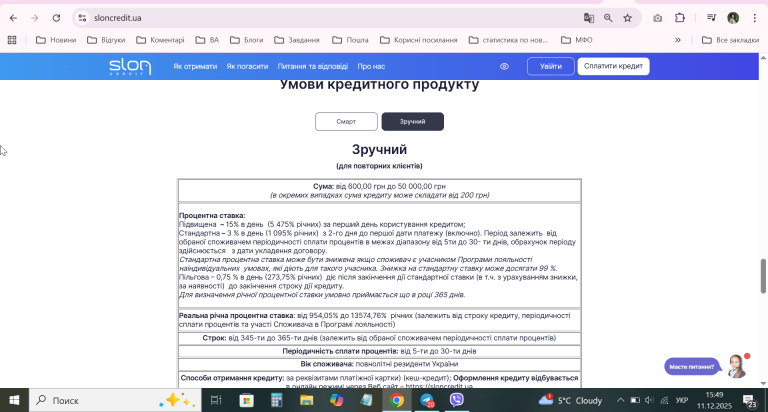Open the статистика по нов... folder
Image resolution: width=768 pixels, height=412 pixels.
(x=508, y=40)
